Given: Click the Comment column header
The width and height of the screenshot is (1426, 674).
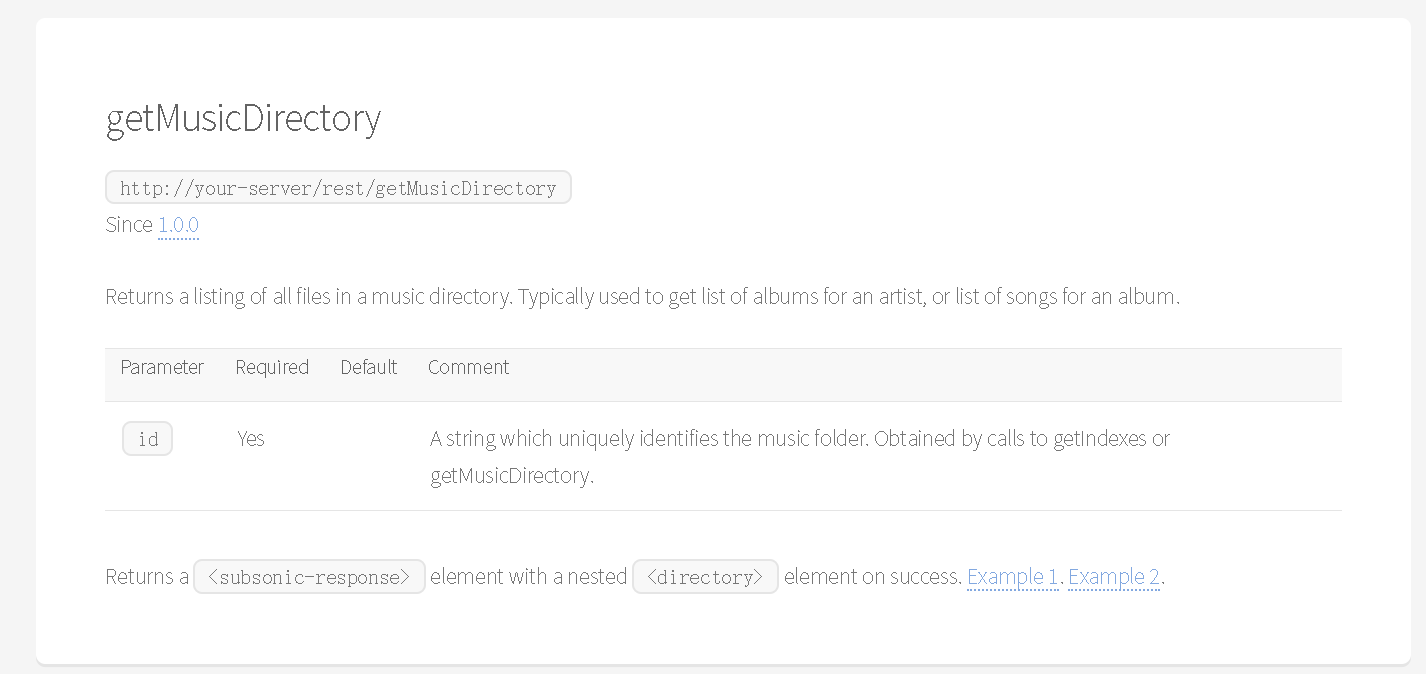Looking at the screenshot, I should pos(469,367).
